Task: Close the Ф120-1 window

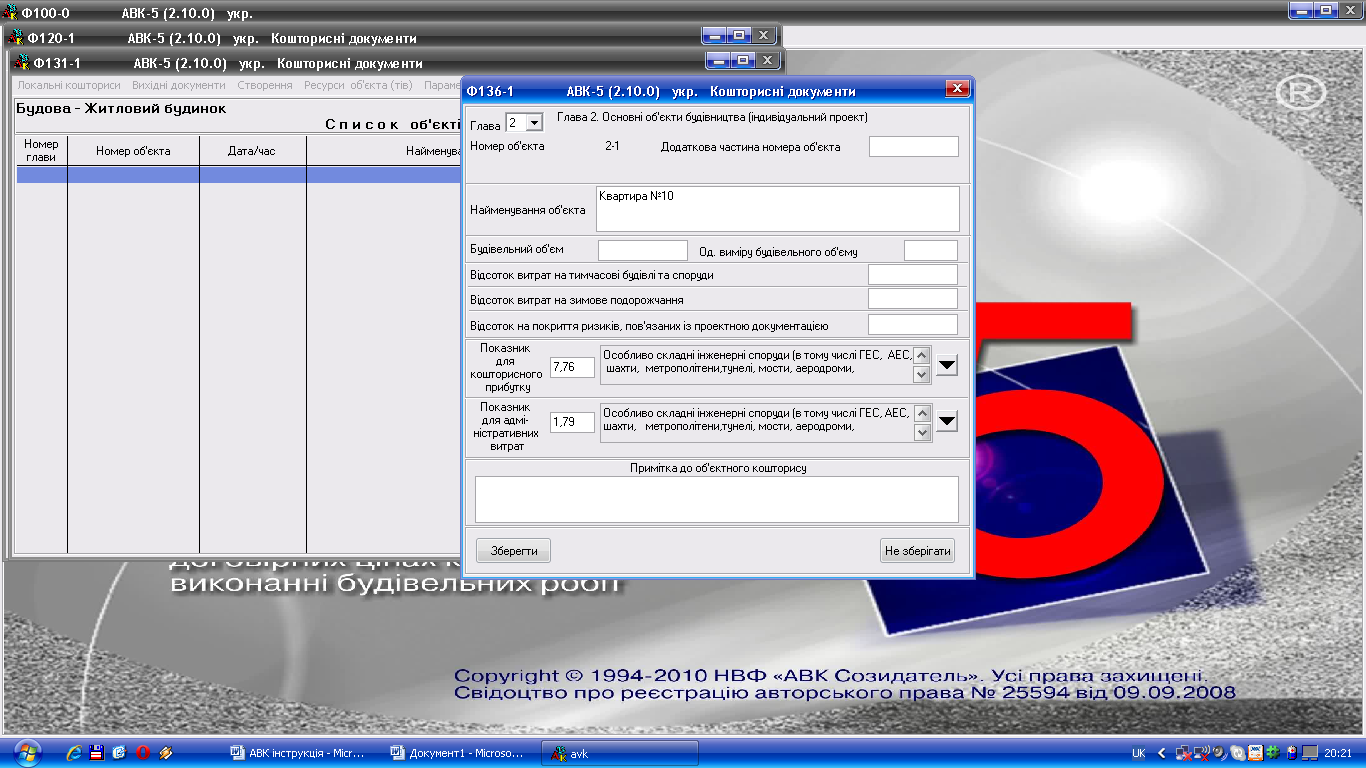Action: pos(763,36)
